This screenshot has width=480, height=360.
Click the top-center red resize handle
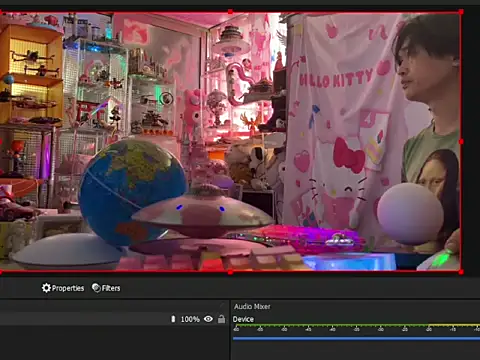click(x=230, y=12)
